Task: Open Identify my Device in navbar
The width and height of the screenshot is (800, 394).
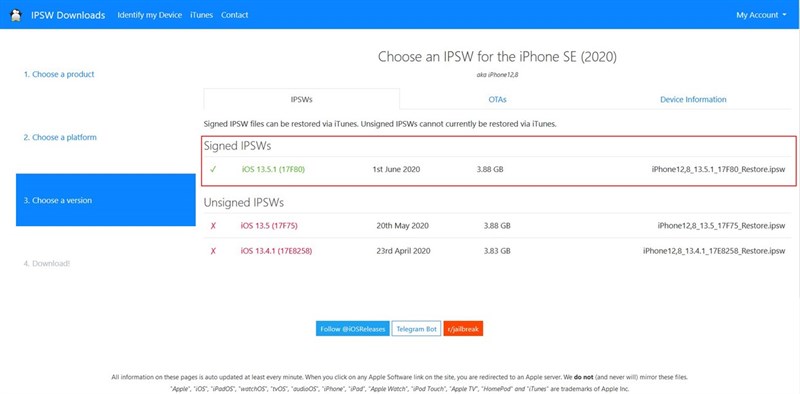Action: (x=149, y=15)
